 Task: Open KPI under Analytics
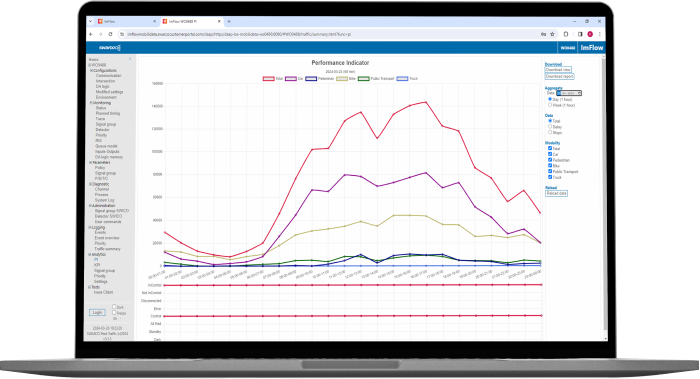97,265
